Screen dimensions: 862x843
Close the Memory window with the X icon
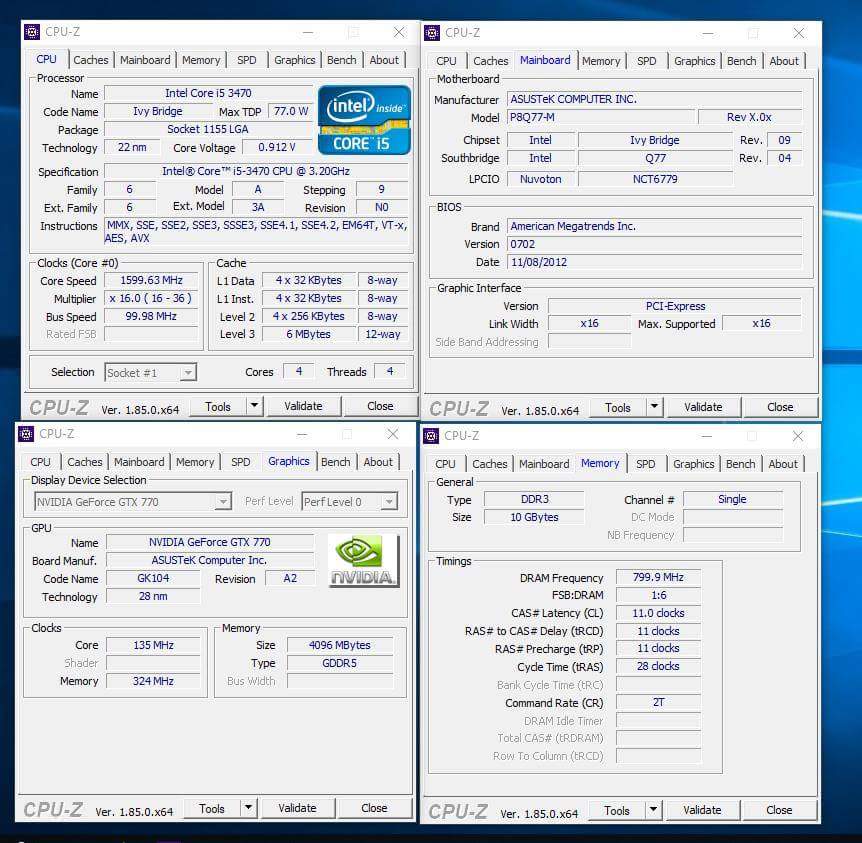[x=798, y=436]
